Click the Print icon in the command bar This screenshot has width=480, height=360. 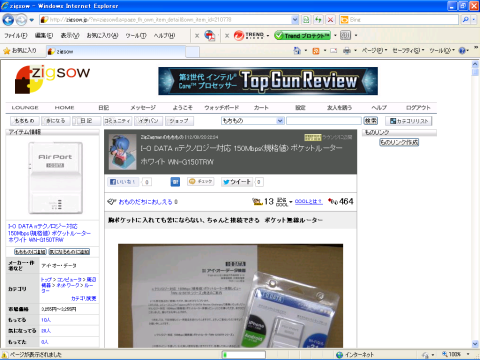click(x=347, y=51)
